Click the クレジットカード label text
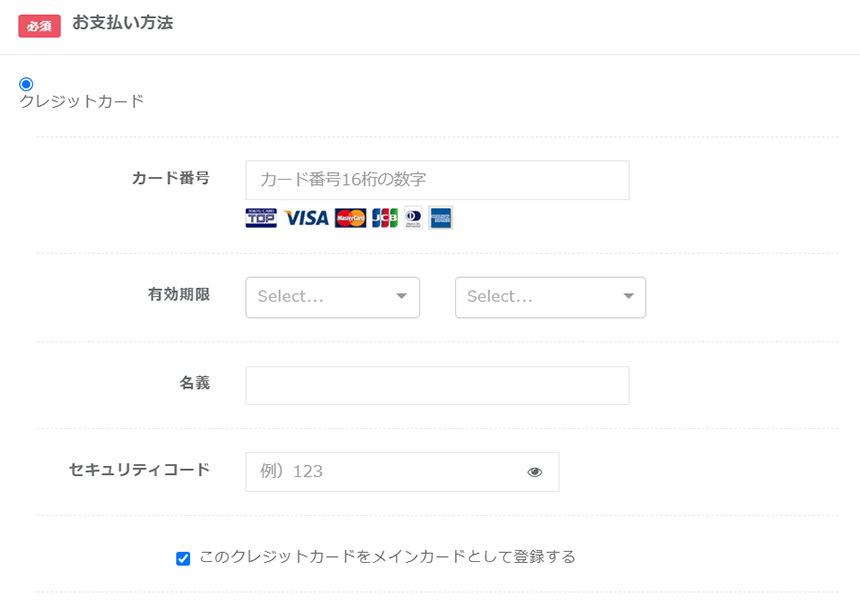Viewport: 860px width, 600px height. pos(82,101)
